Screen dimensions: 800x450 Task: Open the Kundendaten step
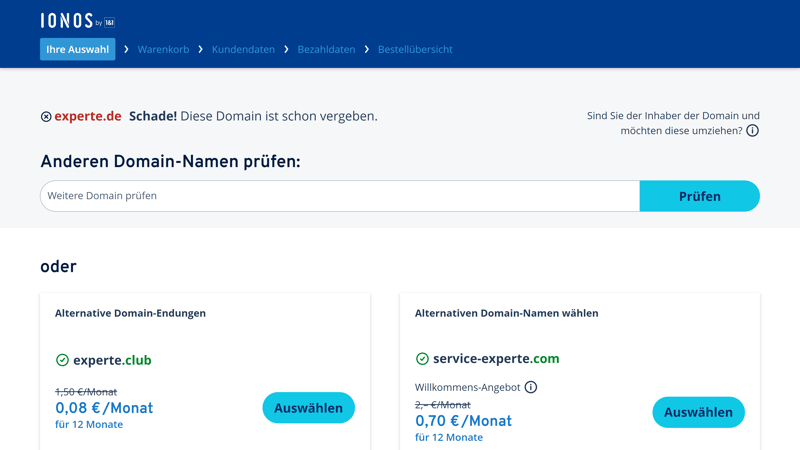click(243, 49)
